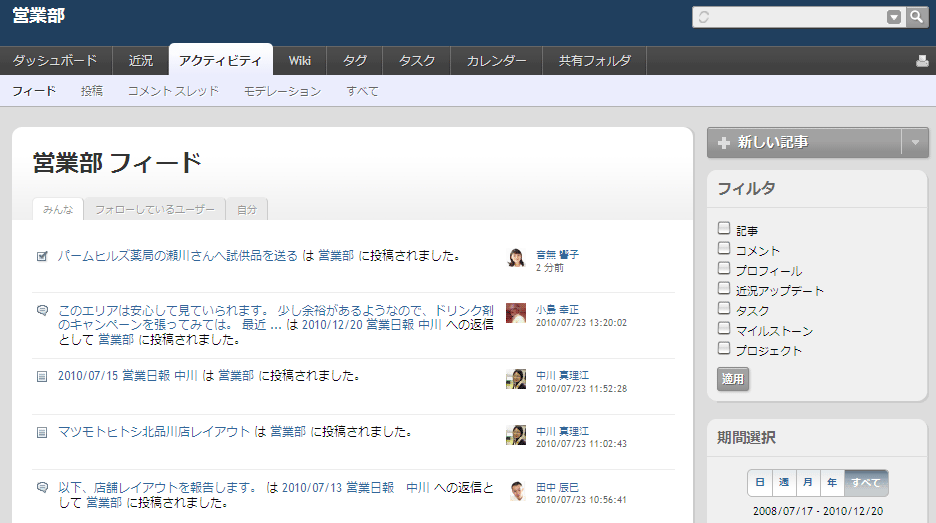Open the コメントスレッド sub-navigation item
This screenshot has height=523, width=936.
click(173, 91)
